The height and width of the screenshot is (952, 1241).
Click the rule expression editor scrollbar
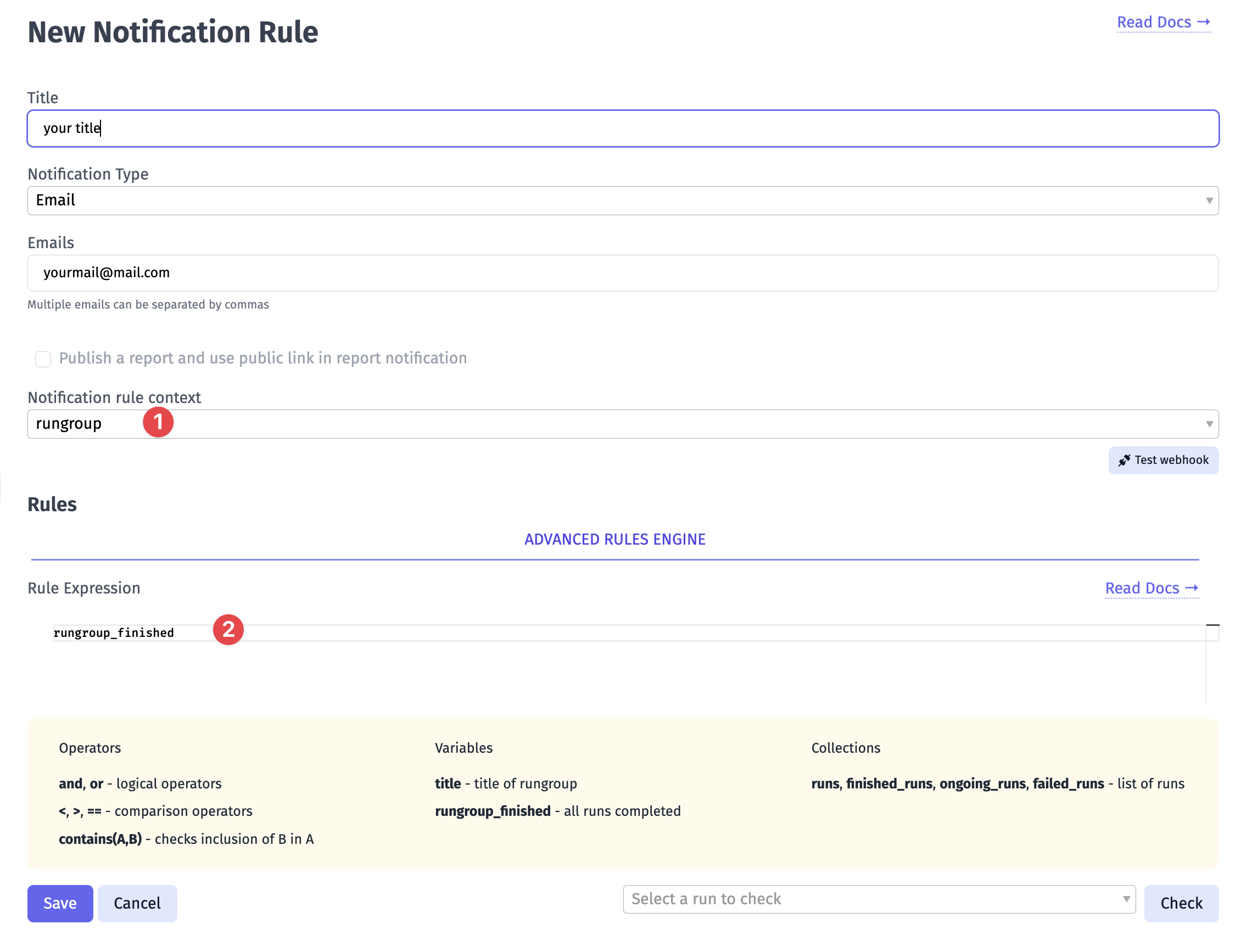click(1212, 663)
